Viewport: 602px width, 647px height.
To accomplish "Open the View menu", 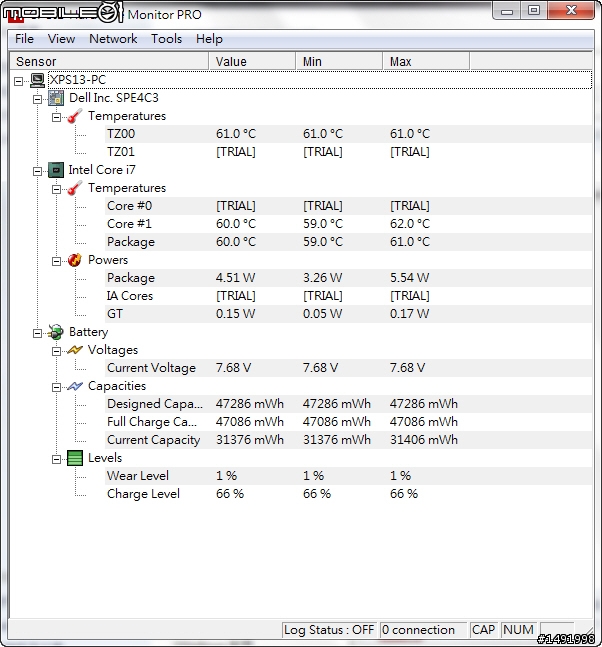I will tap(61, 39).
